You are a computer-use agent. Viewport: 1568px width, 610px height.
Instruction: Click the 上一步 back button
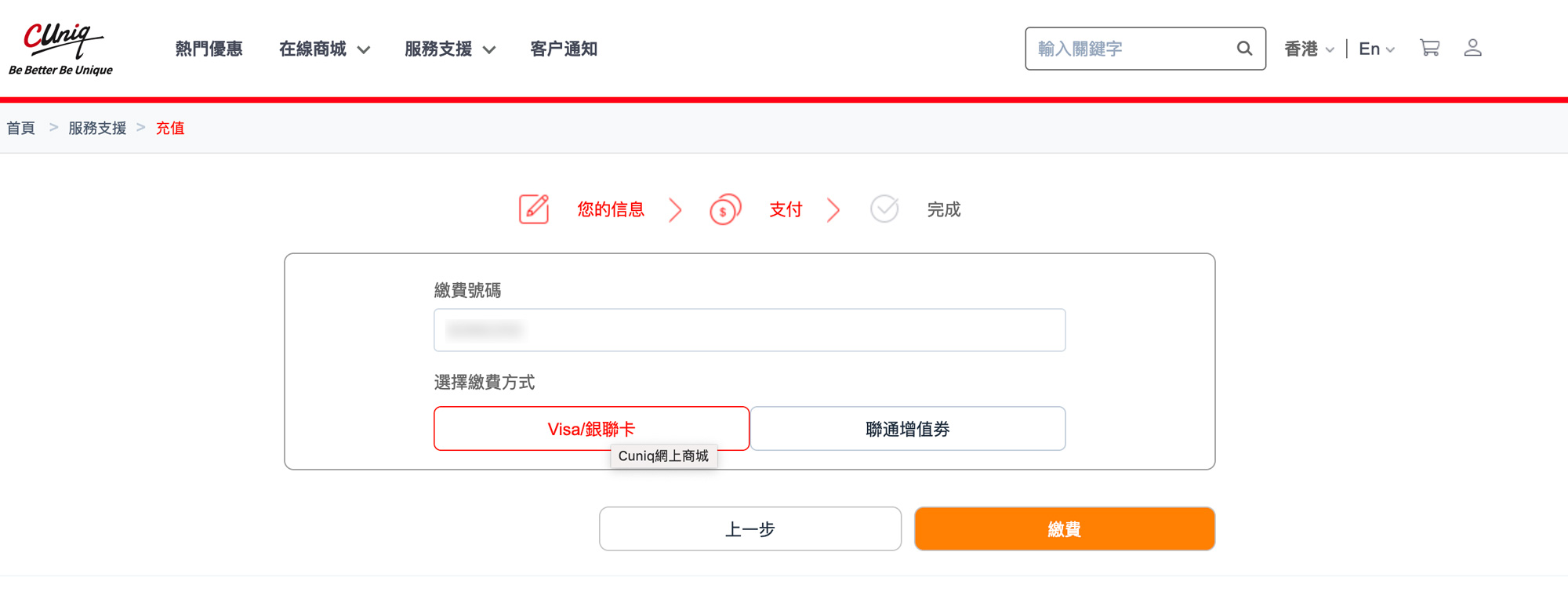coord(750,529)
